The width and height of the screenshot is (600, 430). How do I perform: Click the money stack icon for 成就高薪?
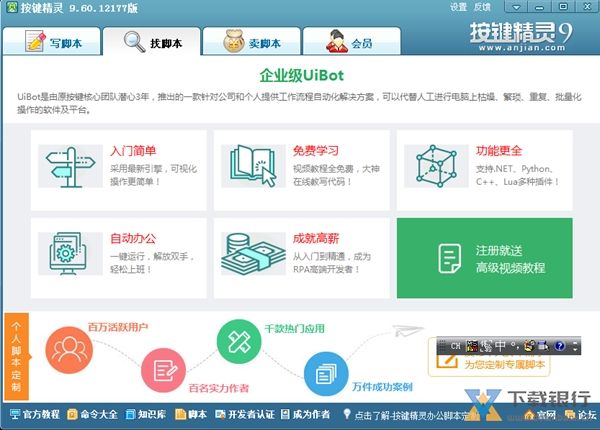click(x=253, y=253)
